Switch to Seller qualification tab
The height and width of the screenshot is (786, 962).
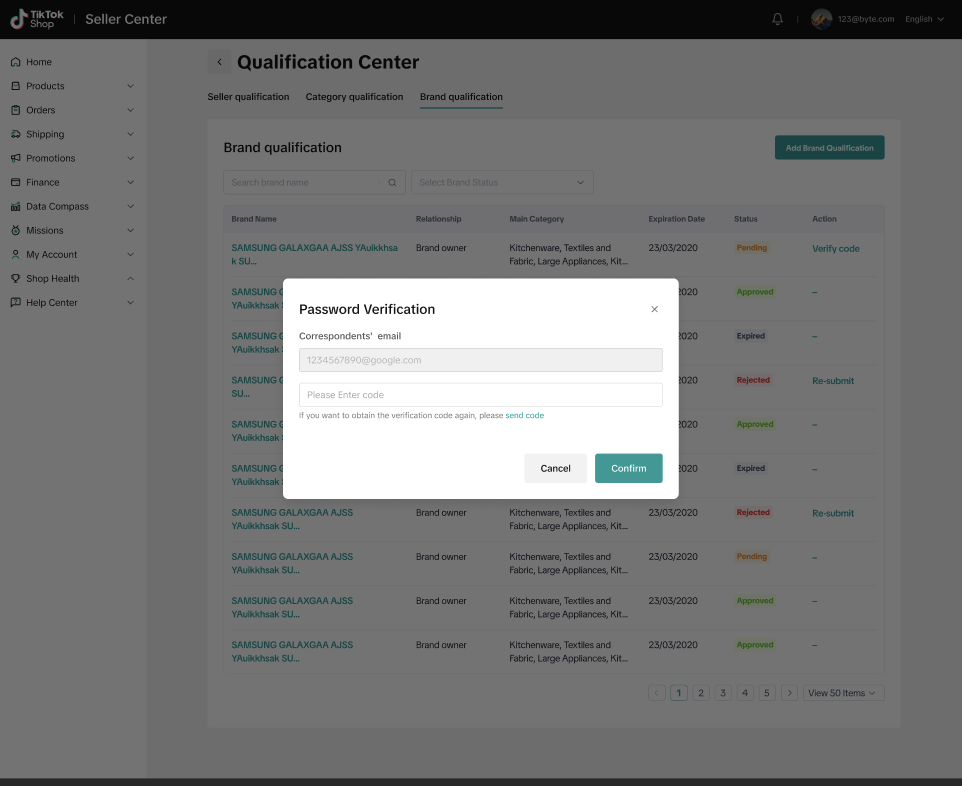click(248, 97)
